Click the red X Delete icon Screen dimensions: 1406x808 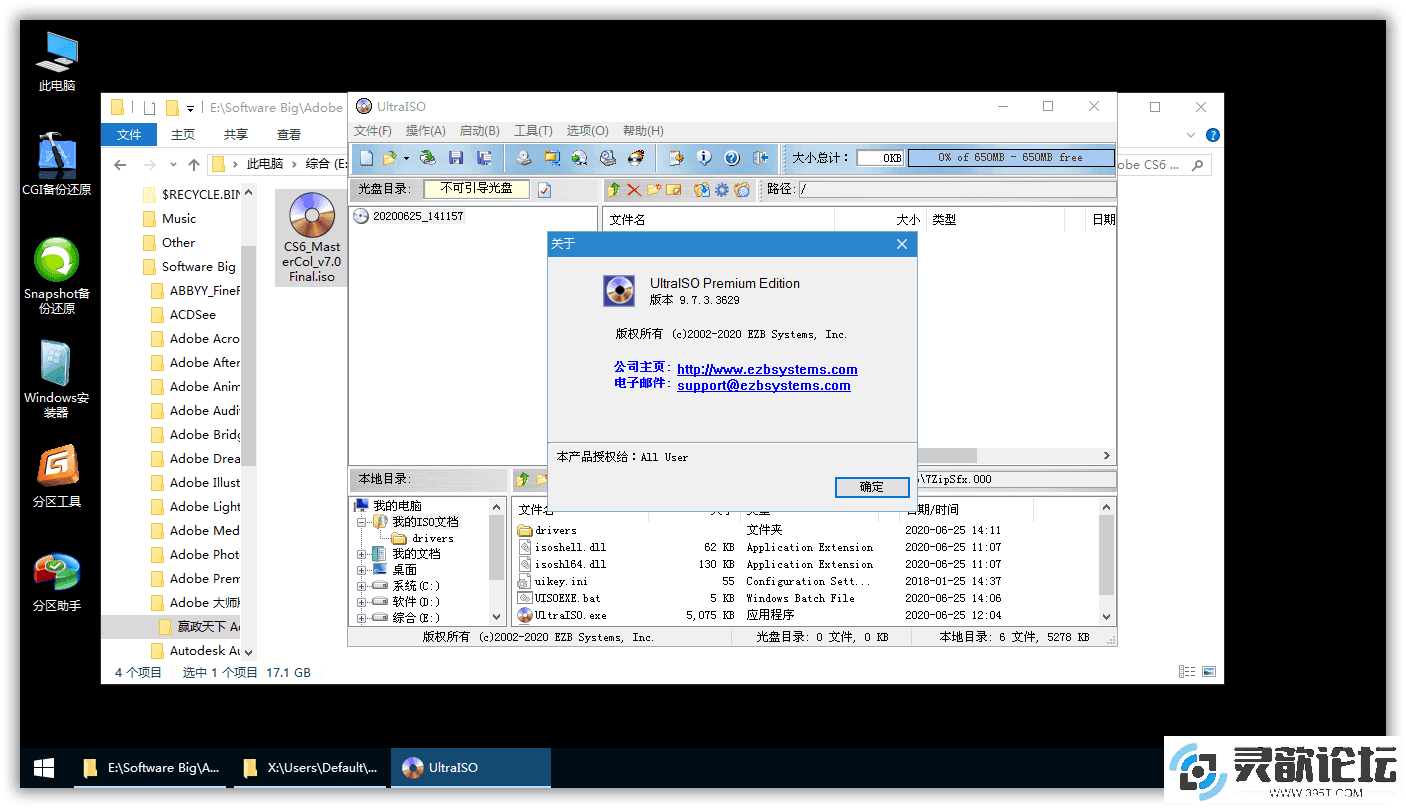[x=634, y=189]
